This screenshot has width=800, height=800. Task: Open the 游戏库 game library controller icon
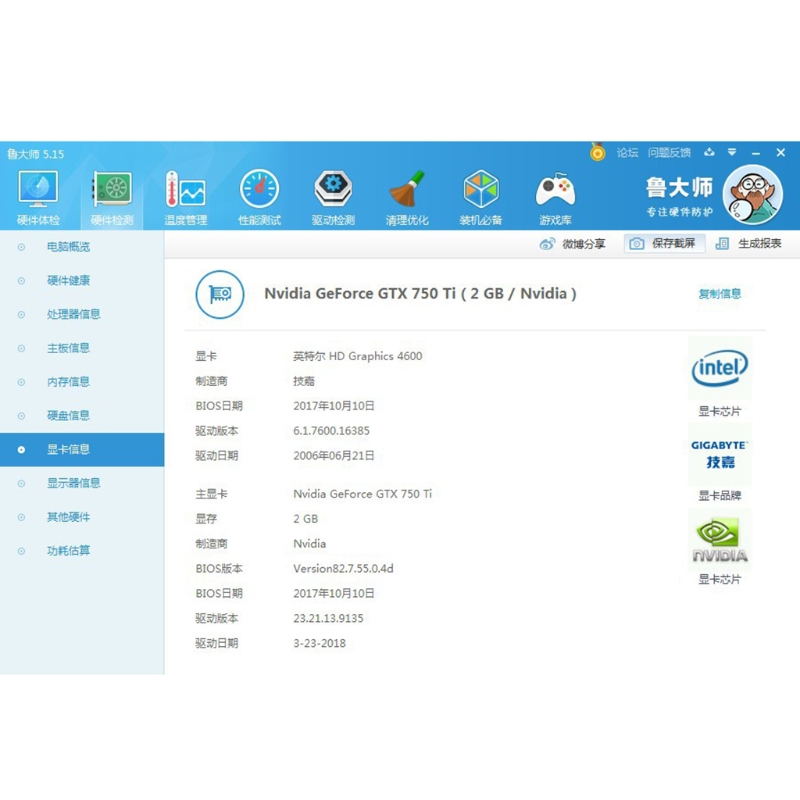pyautogui.click(x=555, y=197)
